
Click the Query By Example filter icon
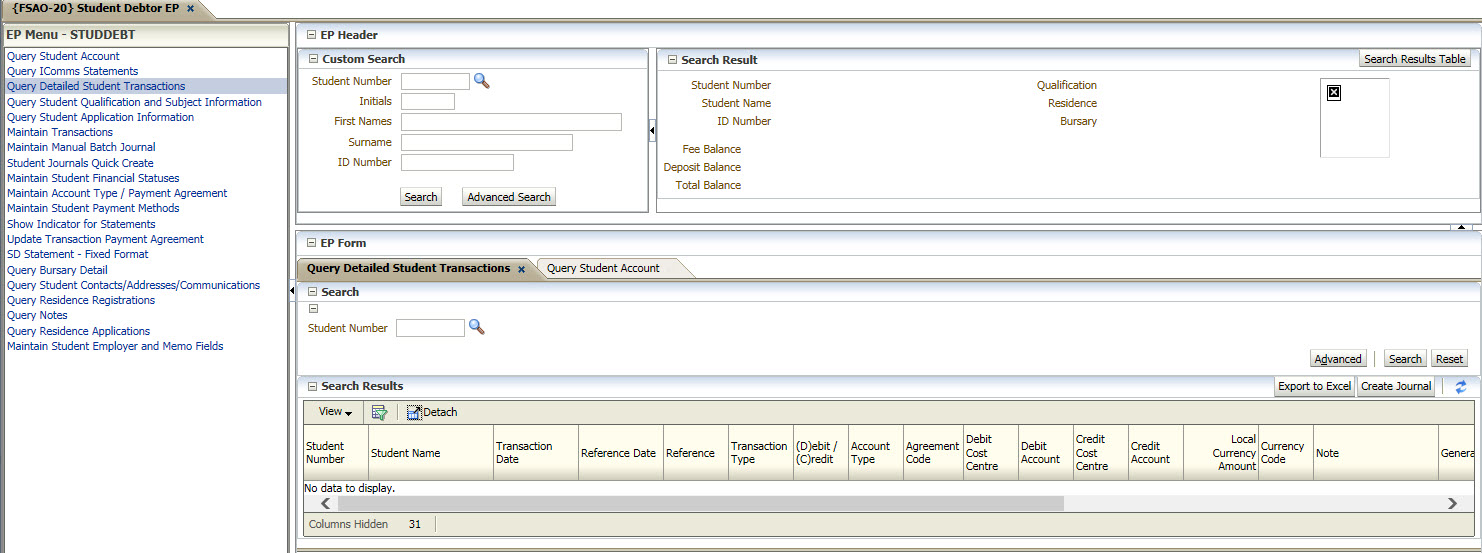tap(379, 412)
